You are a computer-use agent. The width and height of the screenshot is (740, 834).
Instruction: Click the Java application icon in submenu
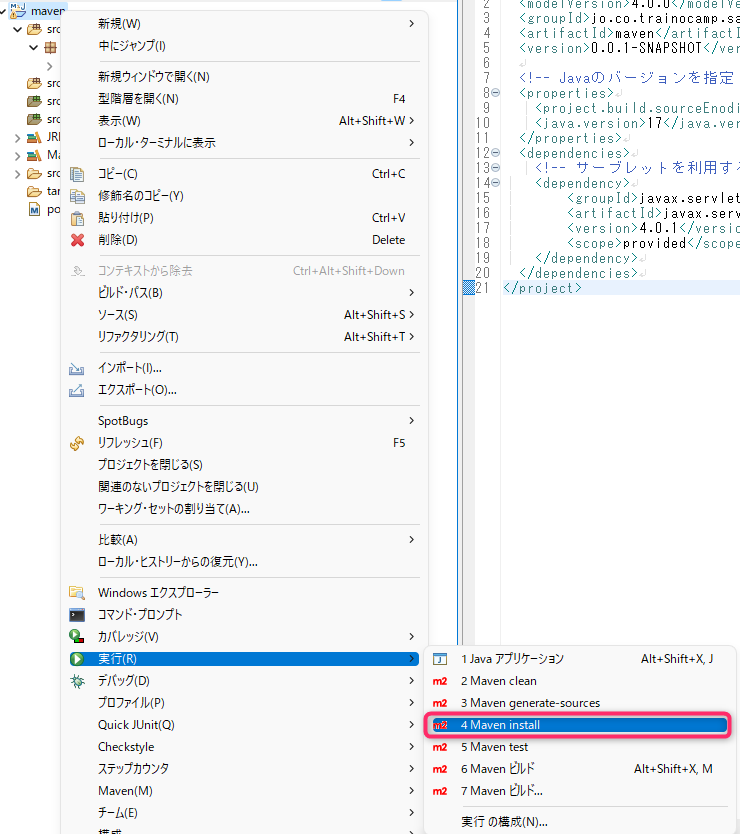(440, 659)
